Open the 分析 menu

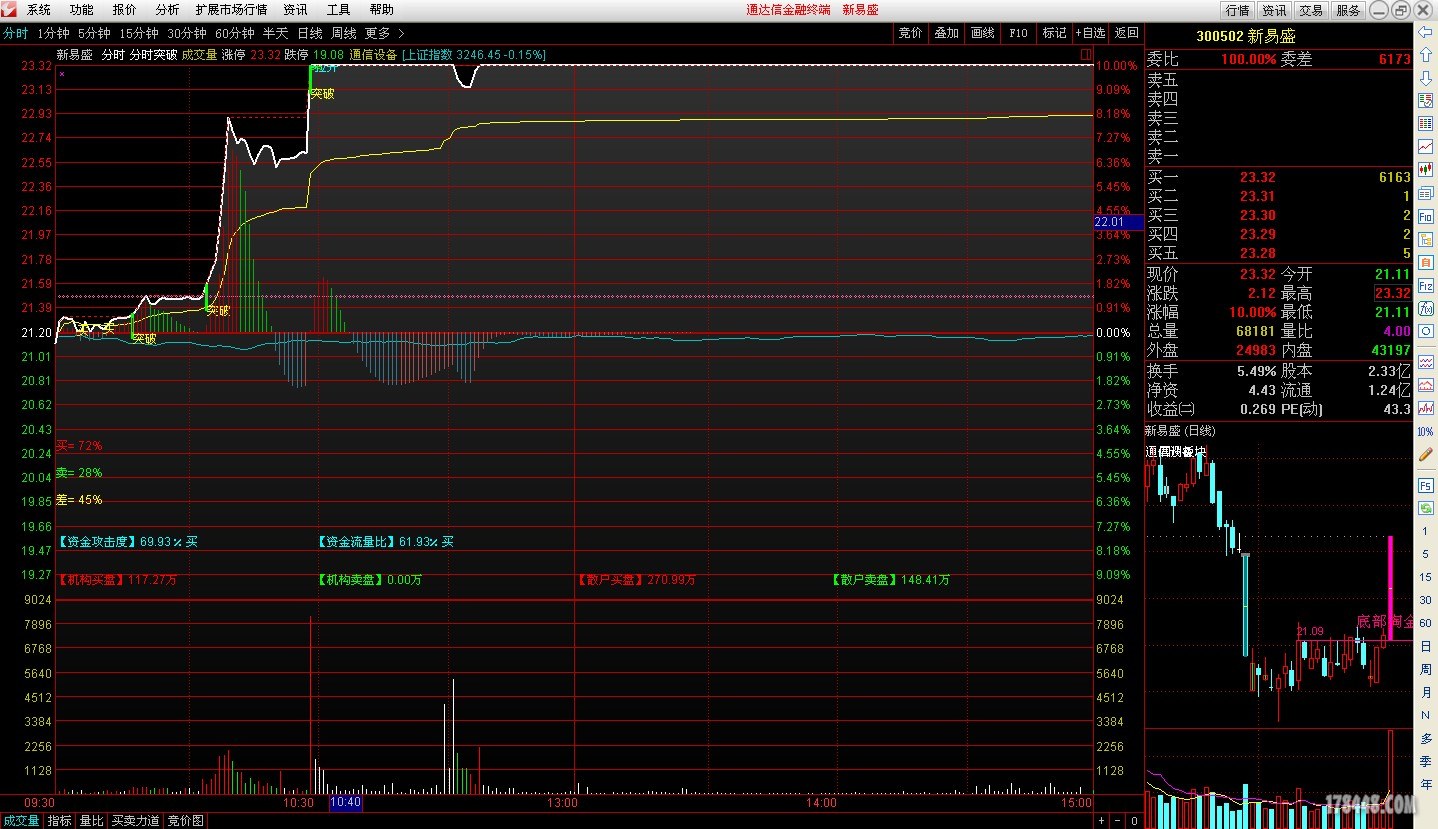pyautogui.click(x=167, y=10)
